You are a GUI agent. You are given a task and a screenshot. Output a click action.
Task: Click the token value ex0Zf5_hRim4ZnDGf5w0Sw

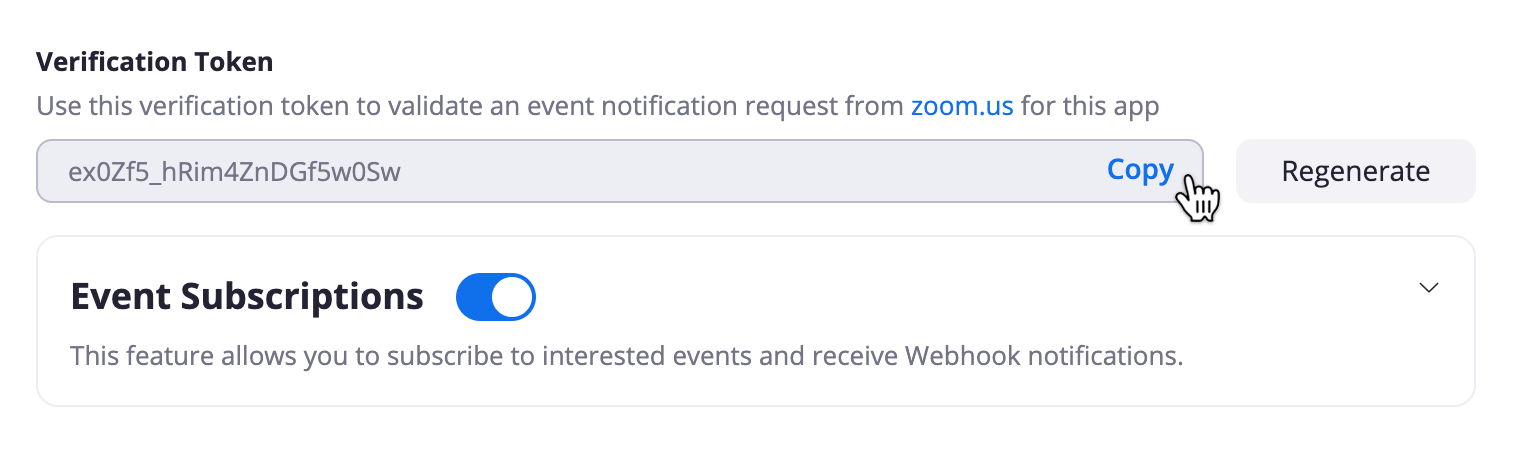[x=234, y=172]
